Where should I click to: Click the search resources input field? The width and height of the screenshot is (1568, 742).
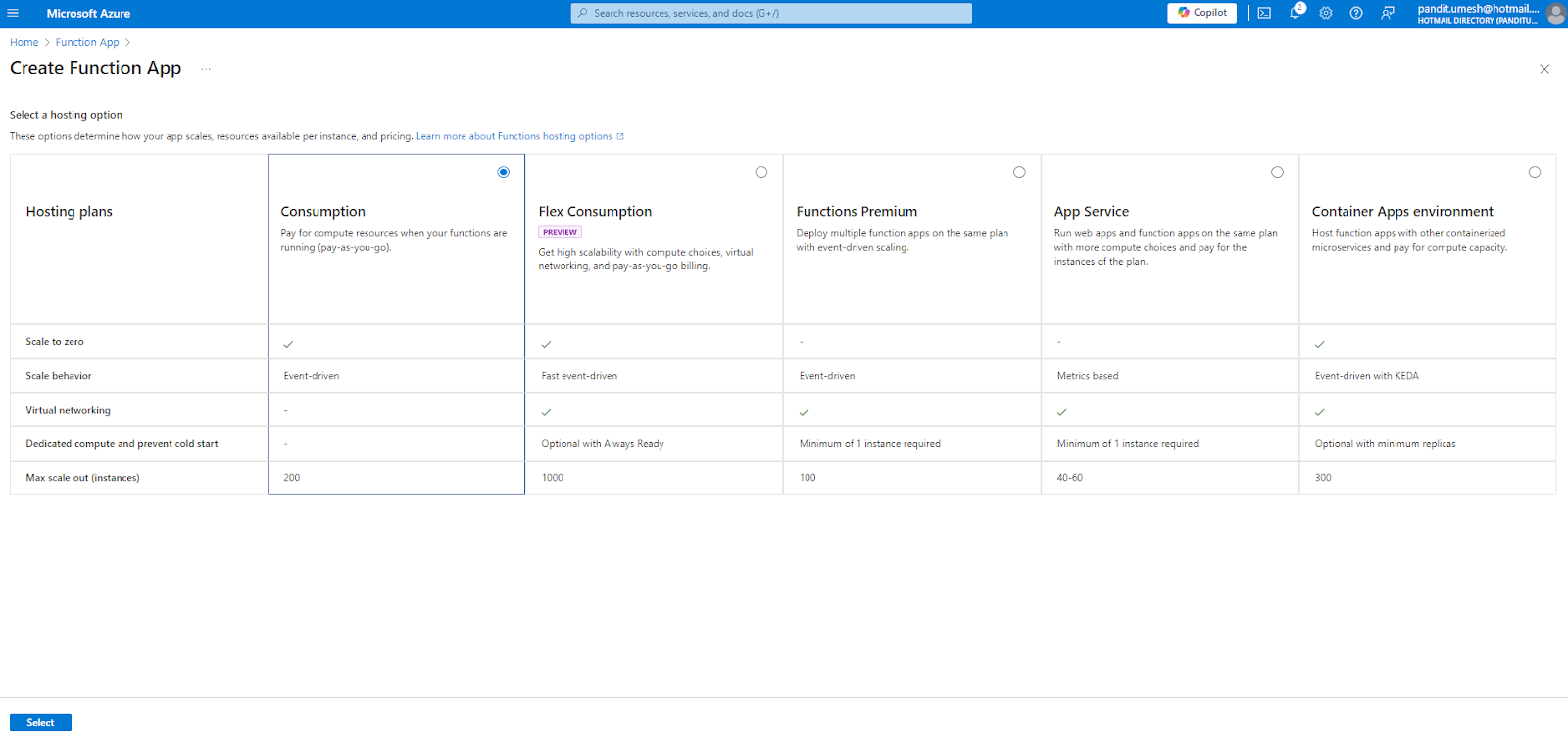tap(771, 13)
